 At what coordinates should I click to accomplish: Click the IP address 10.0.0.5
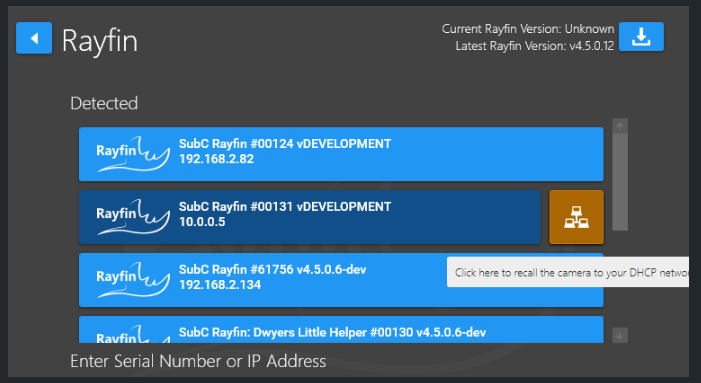click(202, 222)
